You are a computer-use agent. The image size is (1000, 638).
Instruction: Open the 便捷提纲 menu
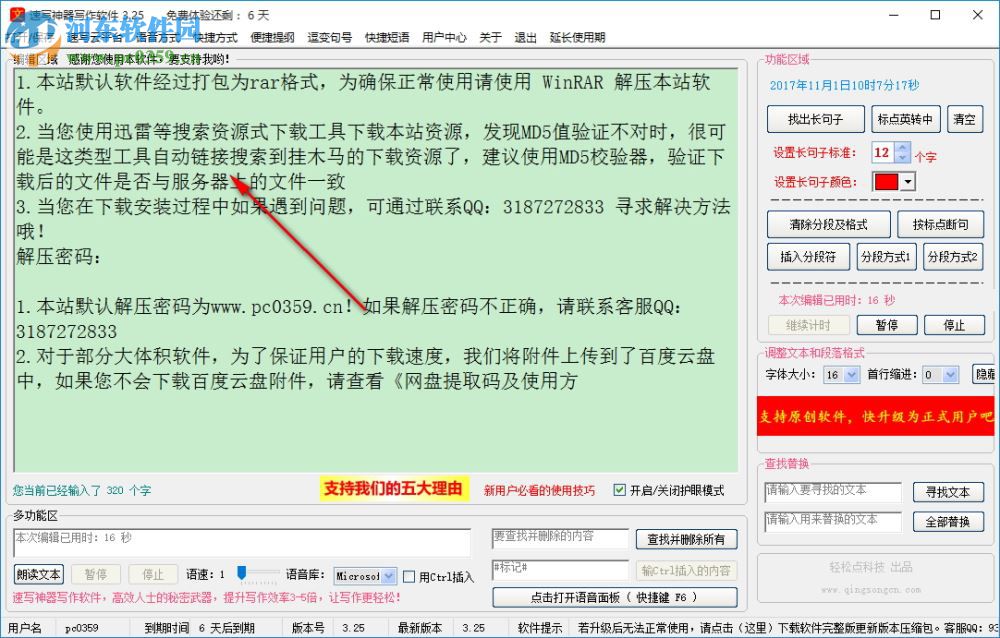(x=272, y=38)
